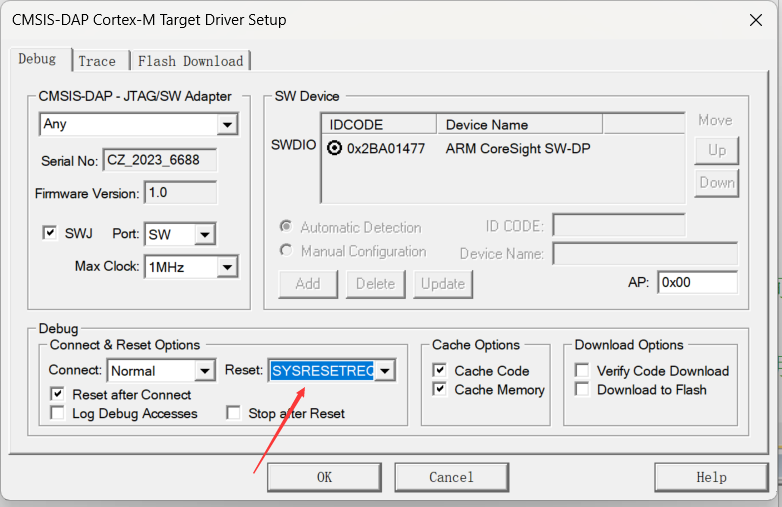Click the Update button
Screen dimensions: 782x507
(x=443, y=284)
